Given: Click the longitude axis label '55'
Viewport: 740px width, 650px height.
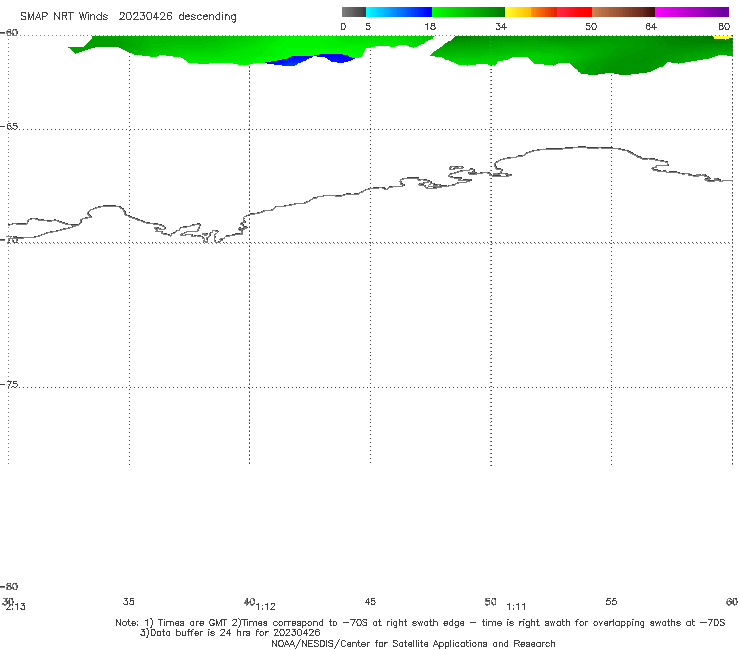Looking at the screenshot, I should (612, 601).
